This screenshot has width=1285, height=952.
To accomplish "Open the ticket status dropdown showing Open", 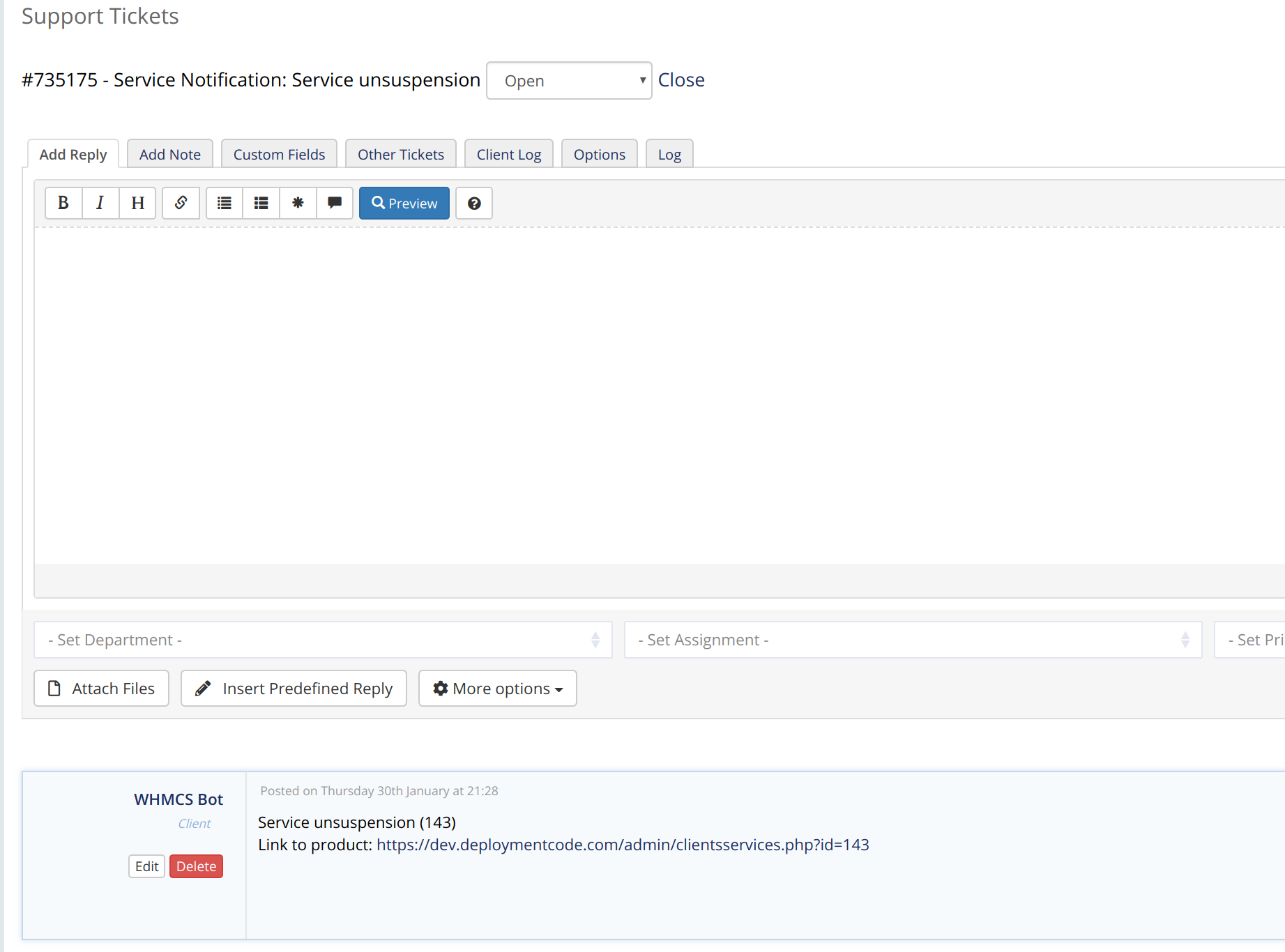I will (x=568, y=80).
